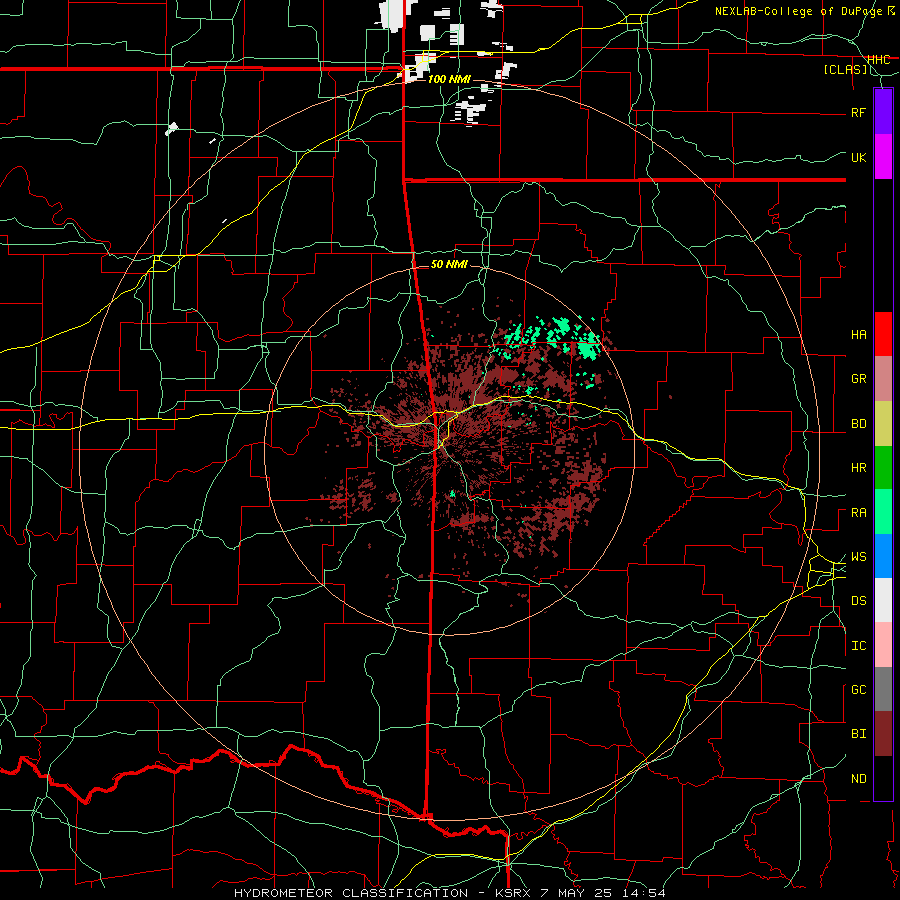This screenshot has width=900, height=900.
Task: Click the RF legend label
Action: [858, 112]
